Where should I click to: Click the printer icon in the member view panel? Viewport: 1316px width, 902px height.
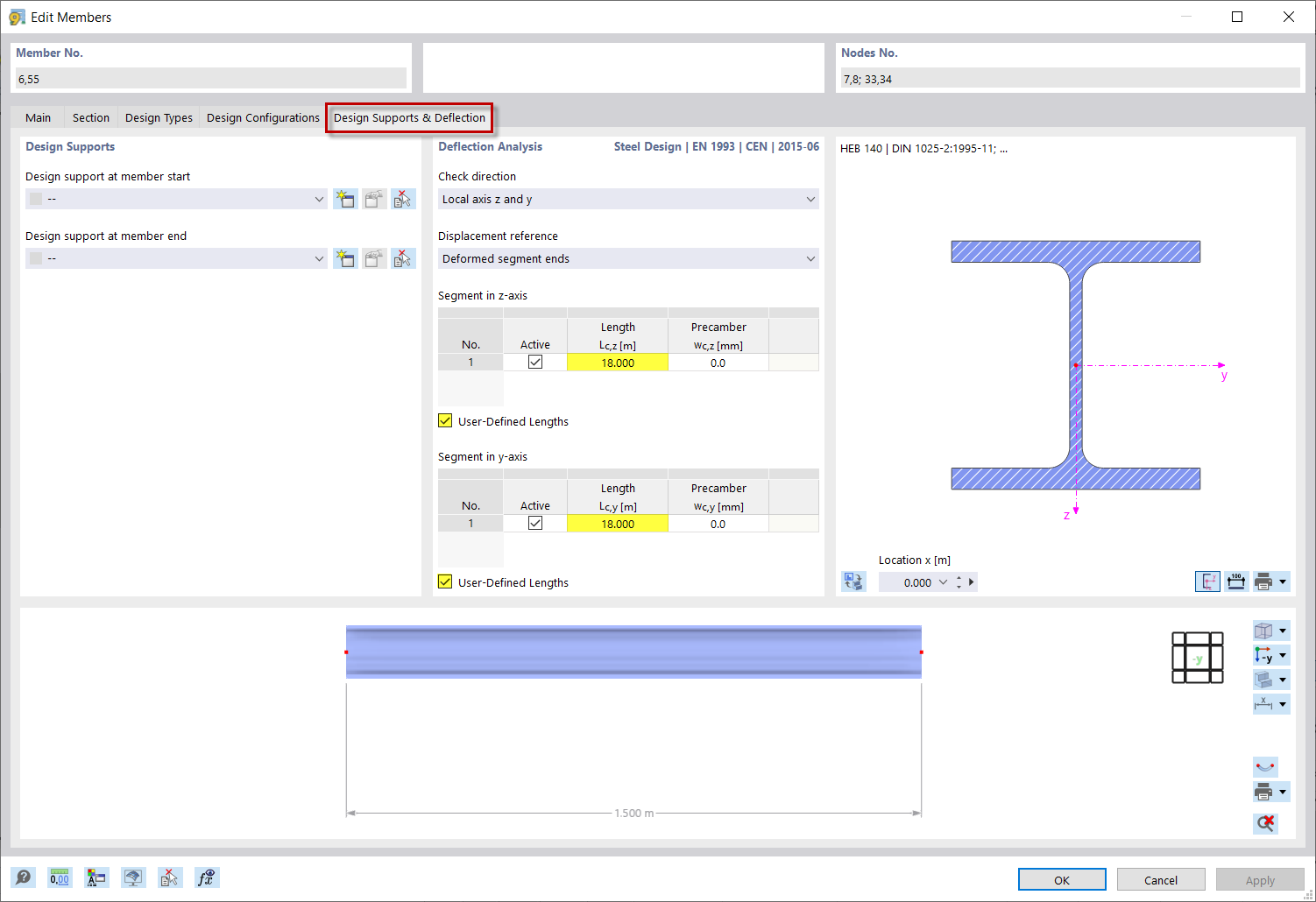click(x=1264, y=791)
